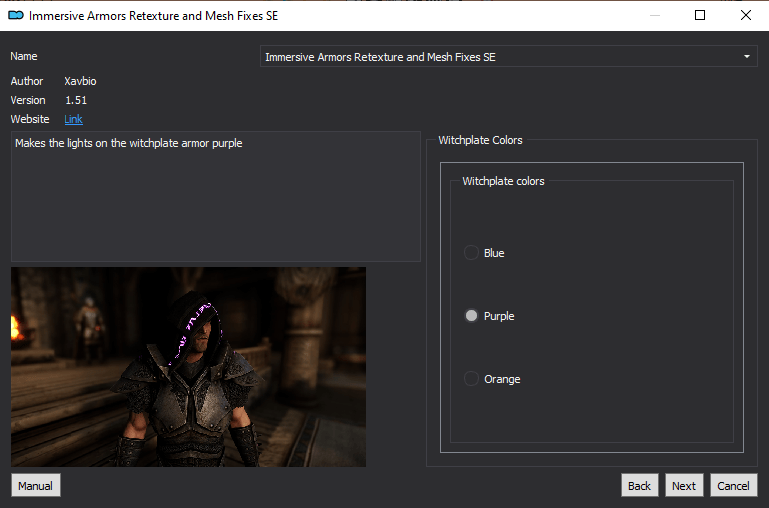Click the Manual button
The image size is (769, 508).
pyautogui.click(x=35, y=485)
